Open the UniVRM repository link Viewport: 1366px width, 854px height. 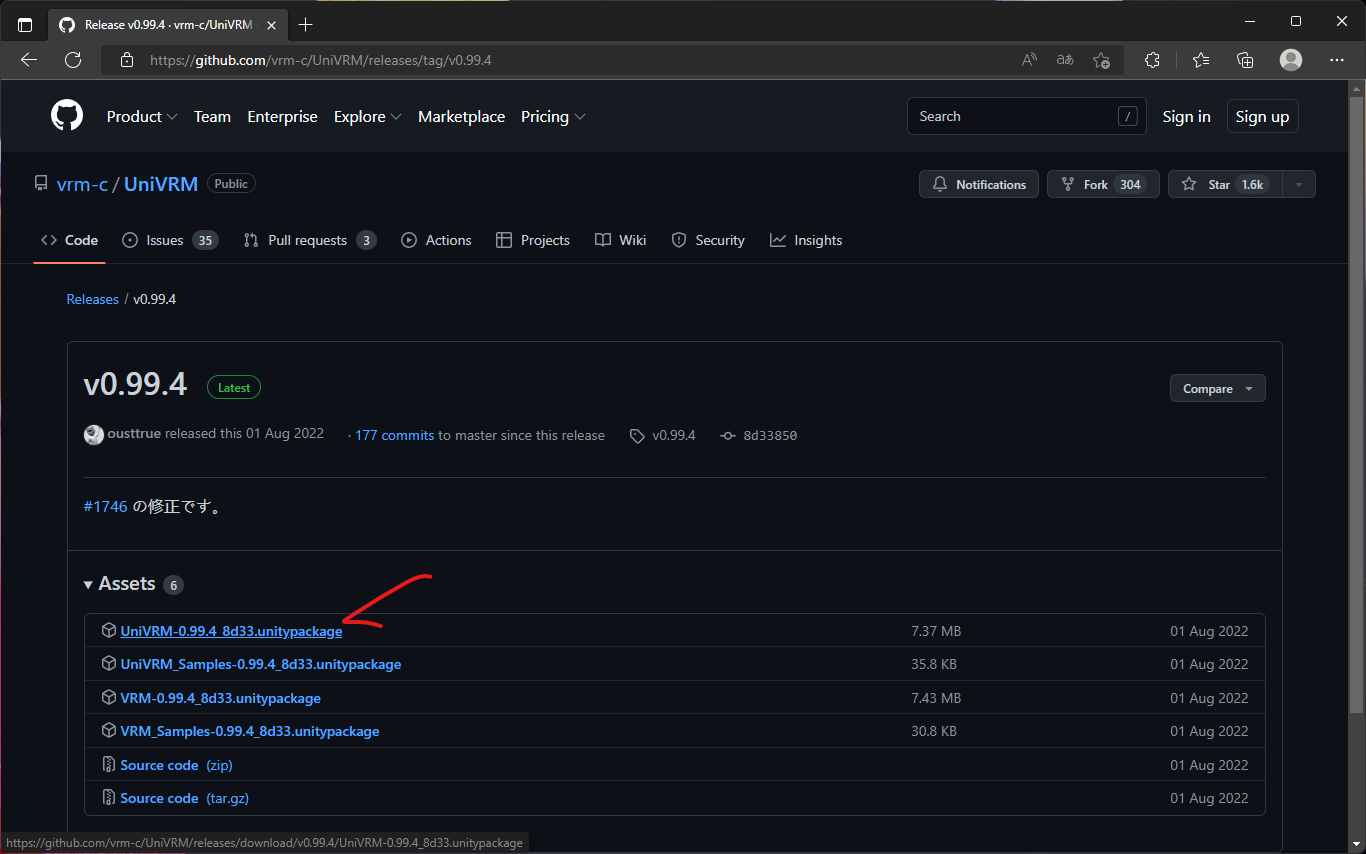[x=161, y=184]
